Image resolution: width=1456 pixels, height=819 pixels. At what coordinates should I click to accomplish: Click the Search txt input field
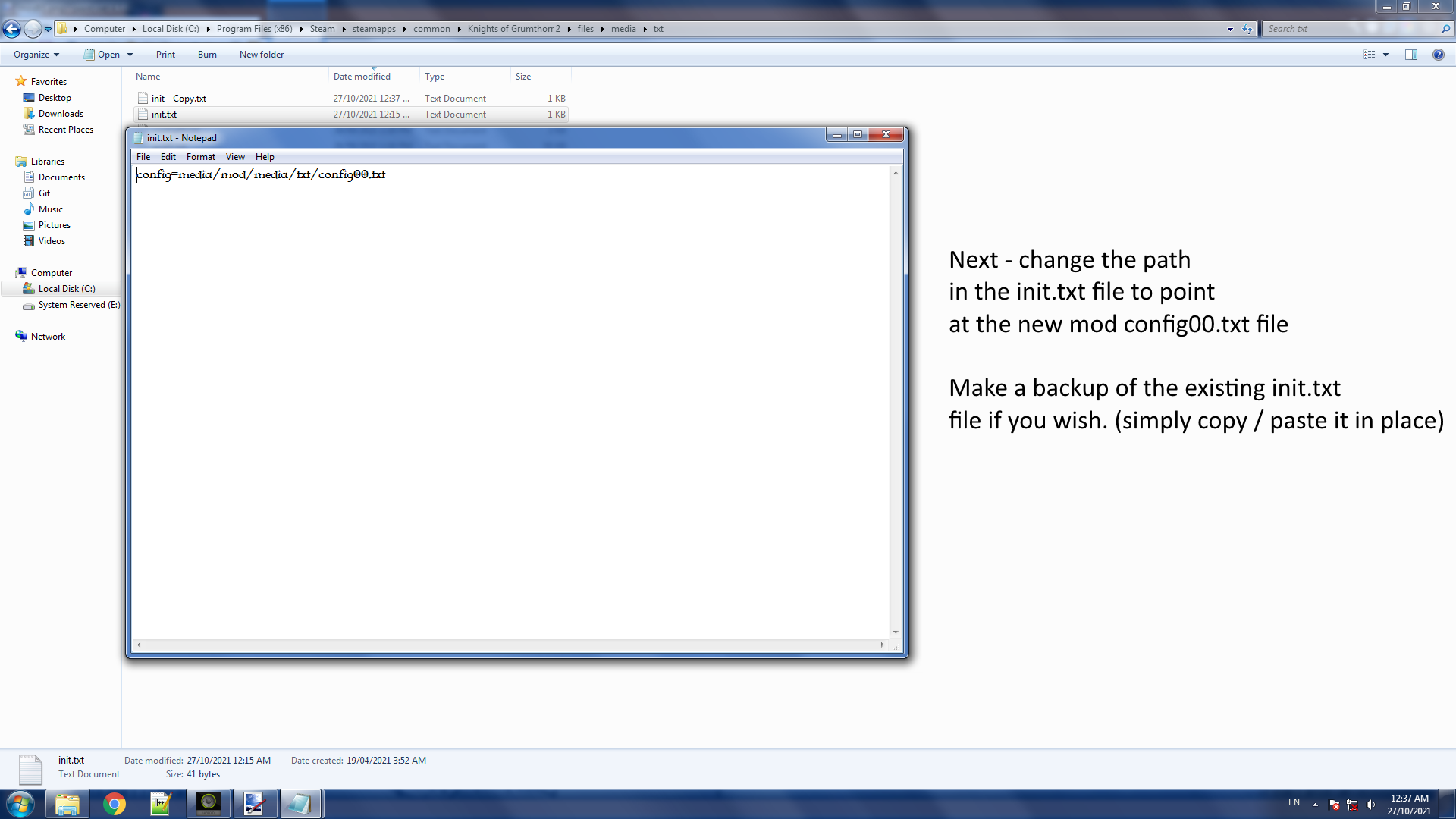pyautogui.click(x=1351, y=29)
